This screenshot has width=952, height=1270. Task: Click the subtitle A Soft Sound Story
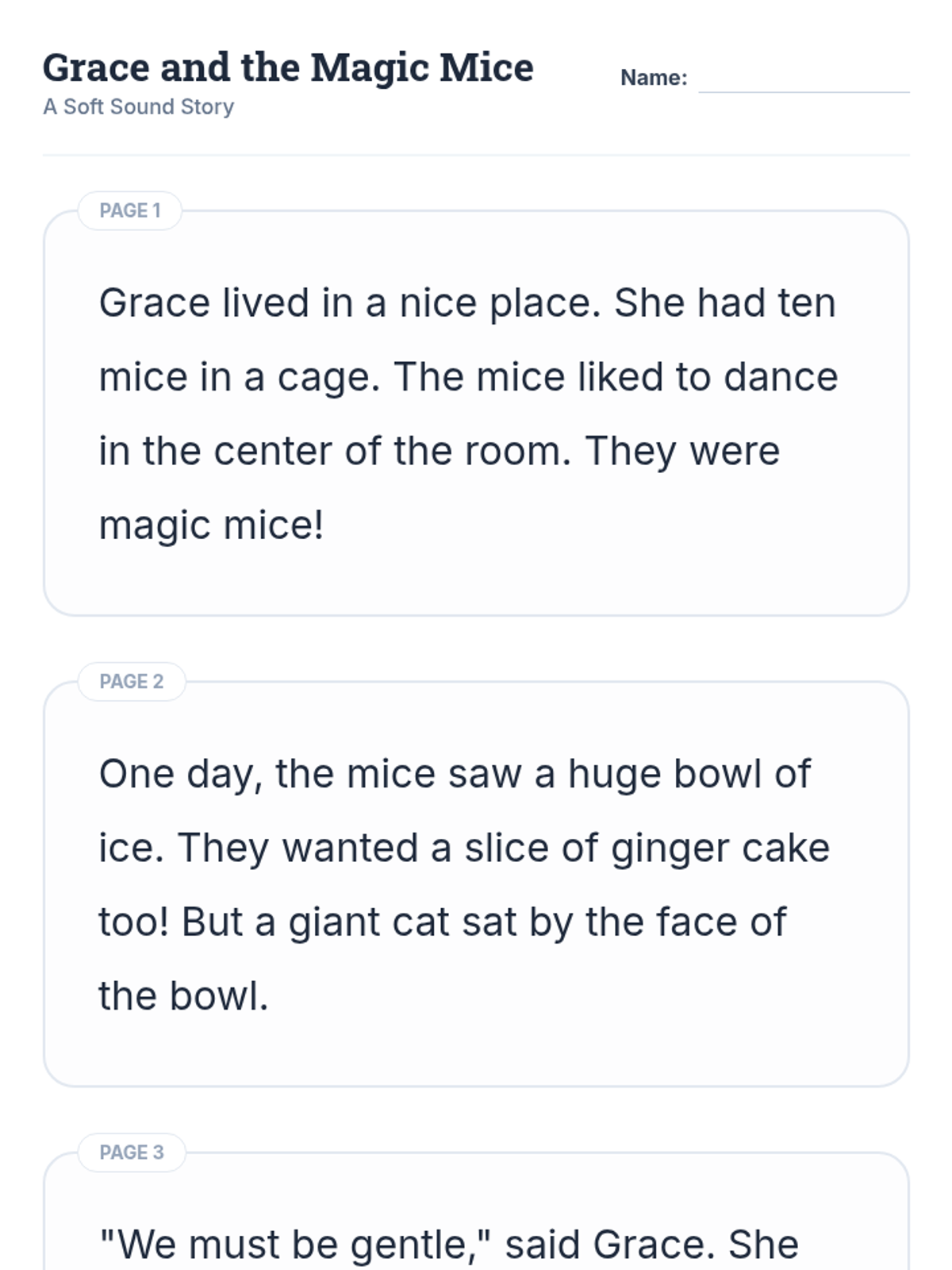139,107
